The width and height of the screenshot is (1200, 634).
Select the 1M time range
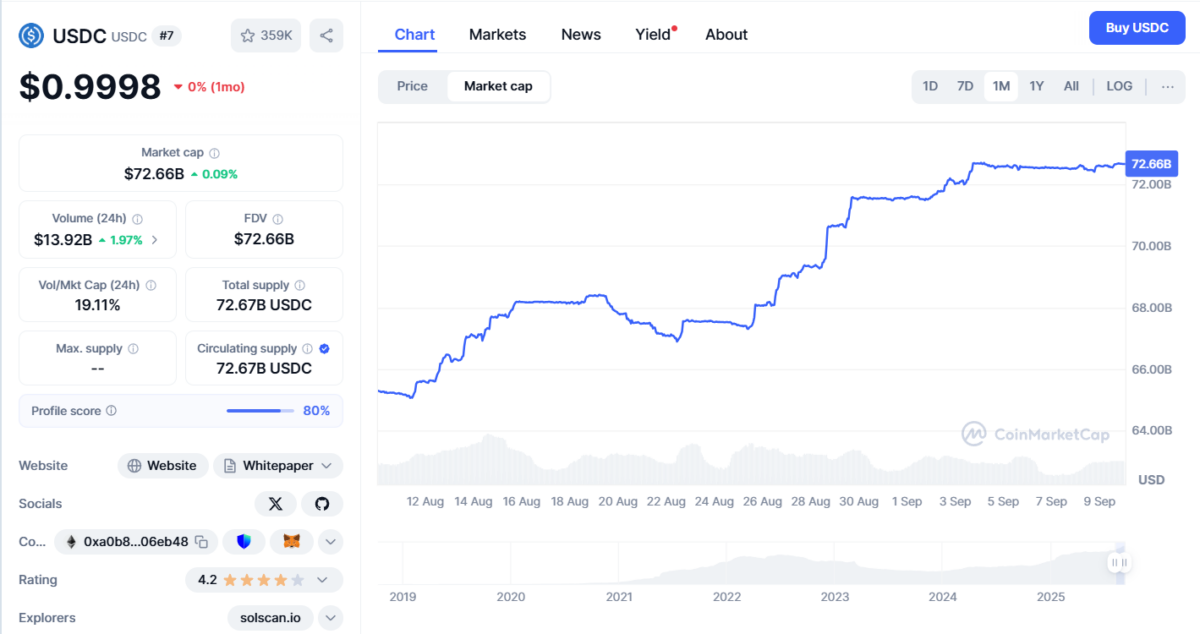(x=1001, y=86)
